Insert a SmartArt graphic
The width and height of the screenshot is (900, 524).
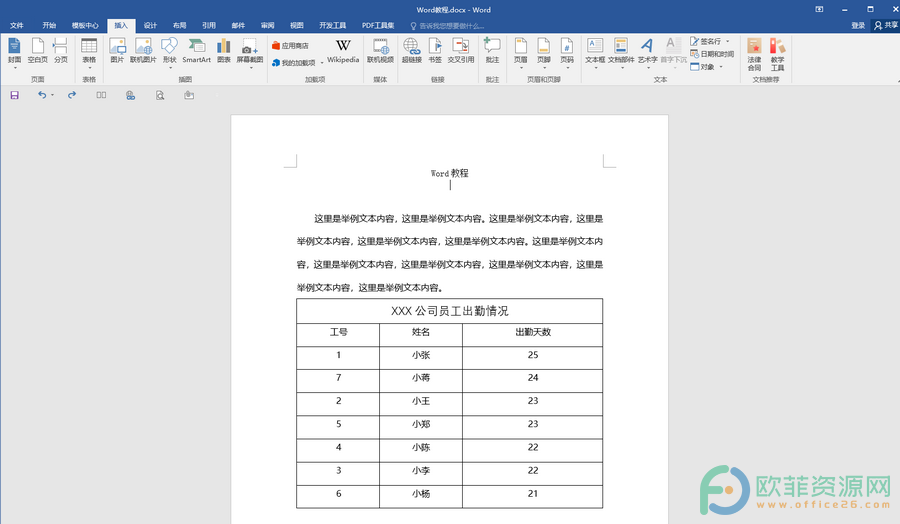[x=196, y=51]
